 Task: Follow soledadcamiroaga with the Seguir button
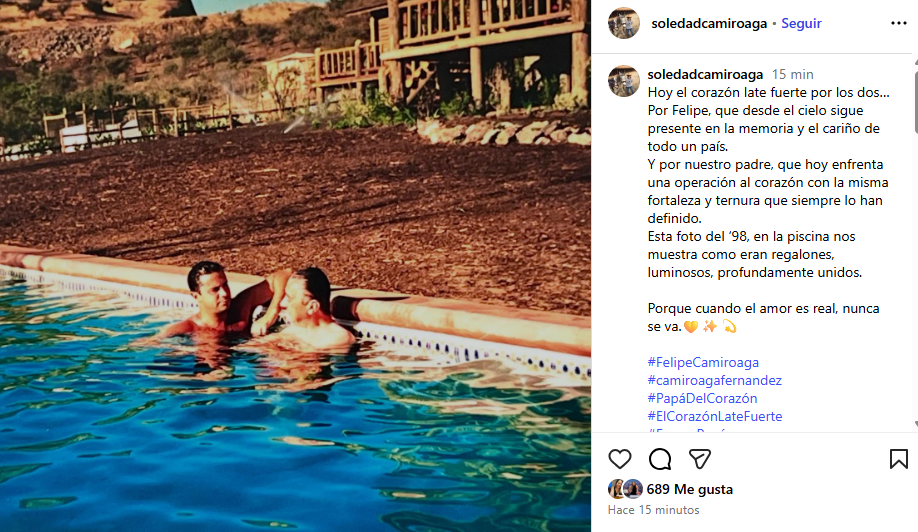801,23
